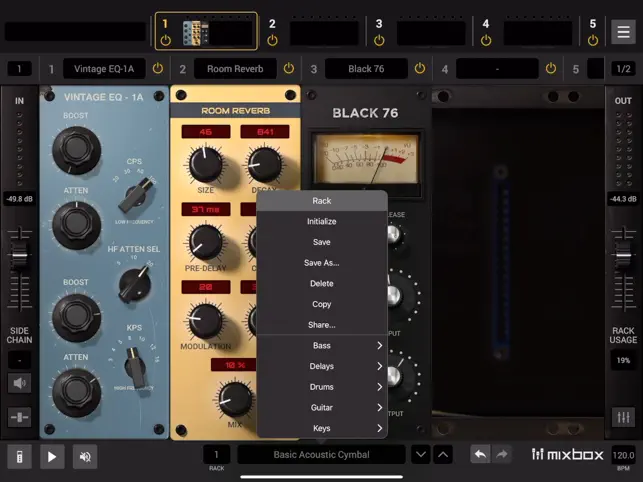Toggle power for rack 1
This screenshot has height=482, width=643.
(x=165, y=40)
